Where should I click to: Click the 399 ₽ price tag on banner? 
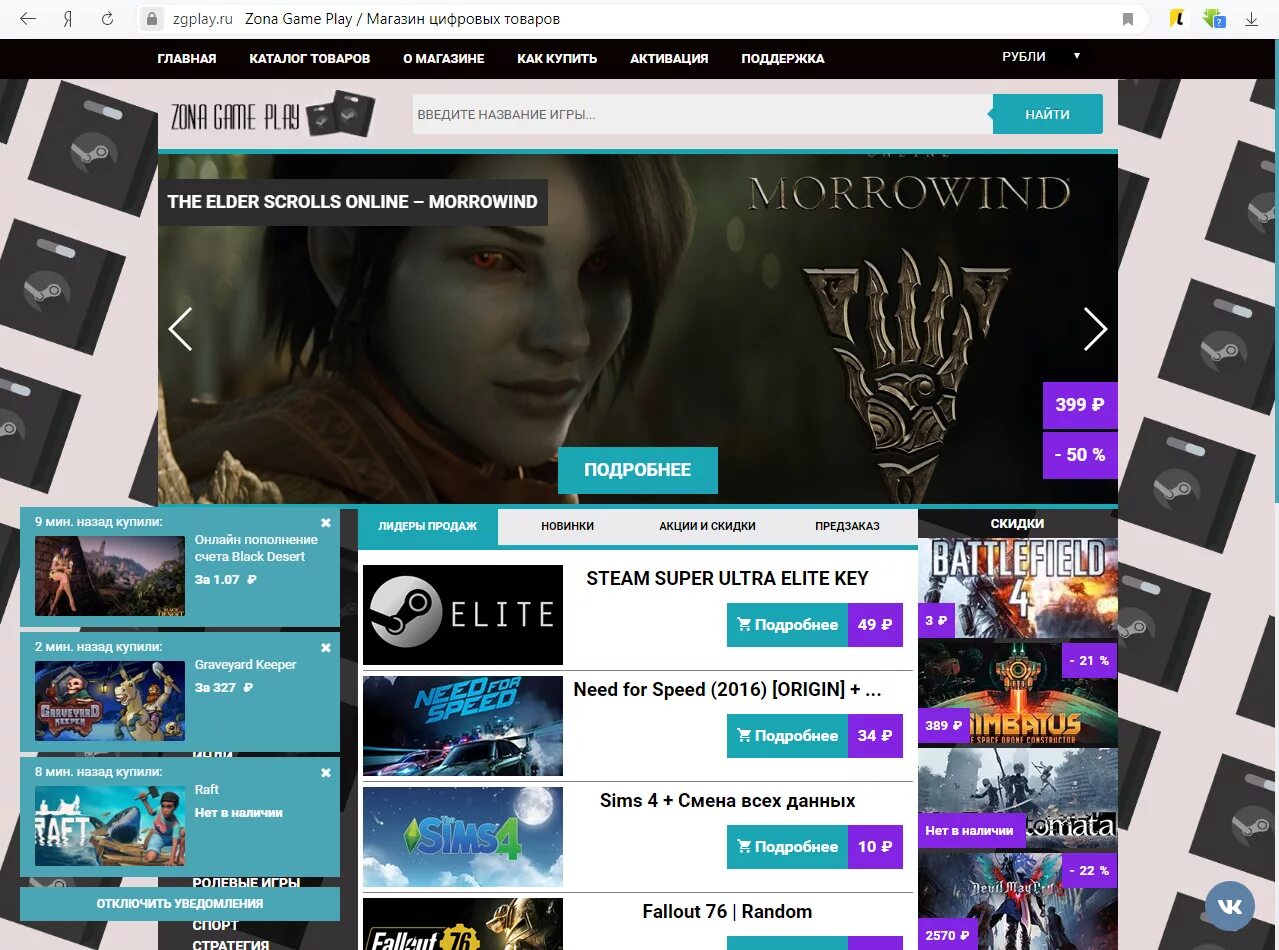click(x=1080, y=405)
